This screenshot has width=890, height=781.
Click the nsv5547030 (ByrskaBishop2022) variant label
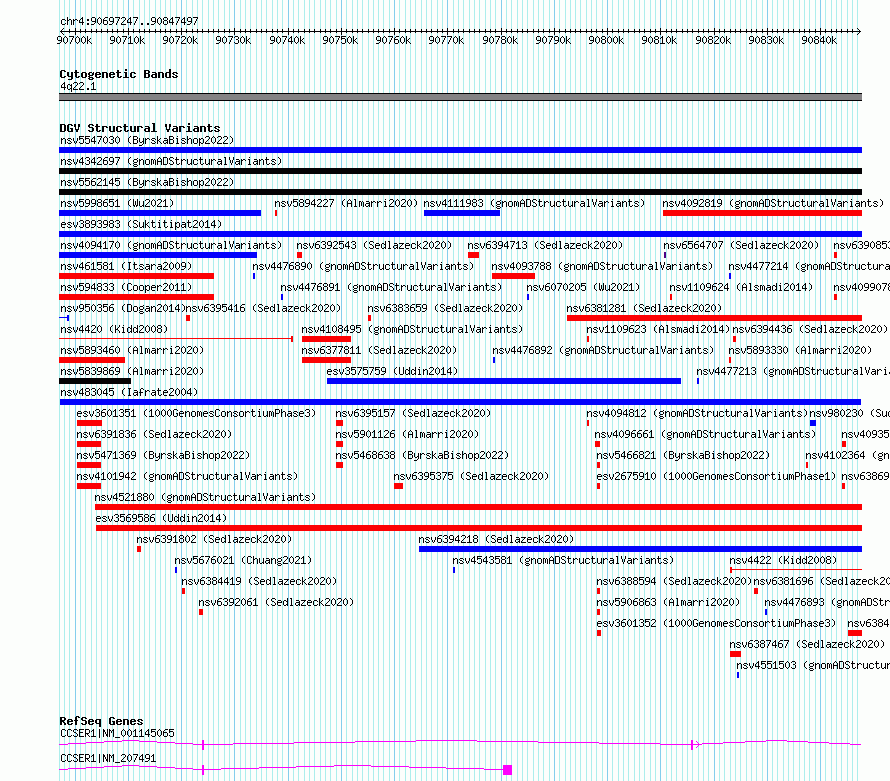pyautogui.click(x=147, y=140)
